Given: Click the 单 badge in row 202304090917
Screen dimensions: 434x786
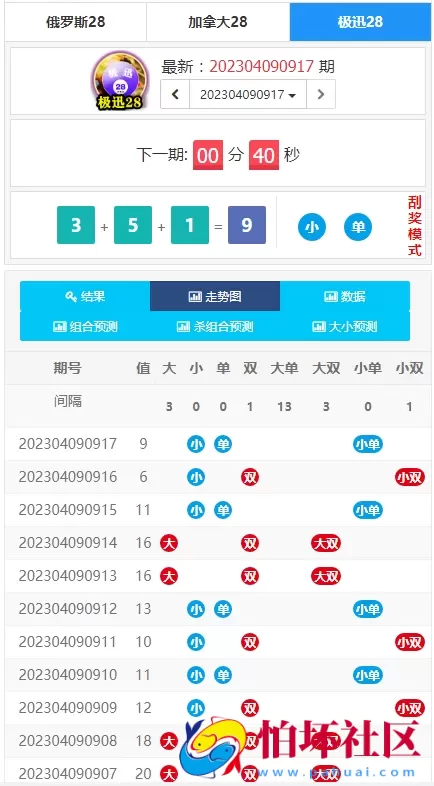Looking at the screenshot, I should tap(223, 444).
